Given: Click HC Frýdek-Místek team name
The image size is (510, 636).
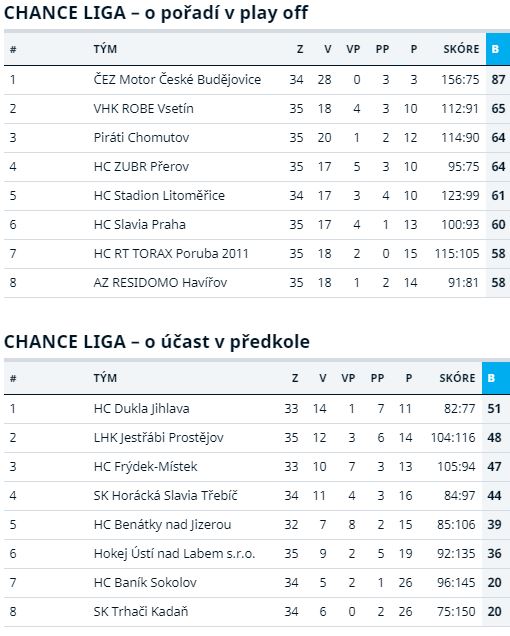Looking at the screenshot, I should (145, 466).
